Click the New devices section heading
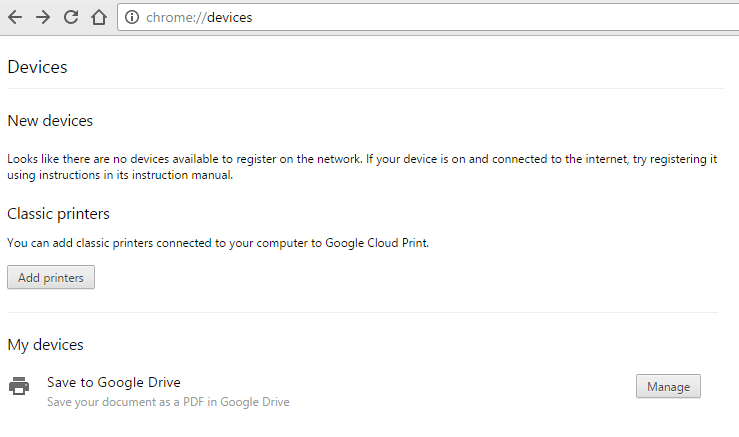This screenshot has height=437, width=739. pyautogui.click(x=50, y=121)
